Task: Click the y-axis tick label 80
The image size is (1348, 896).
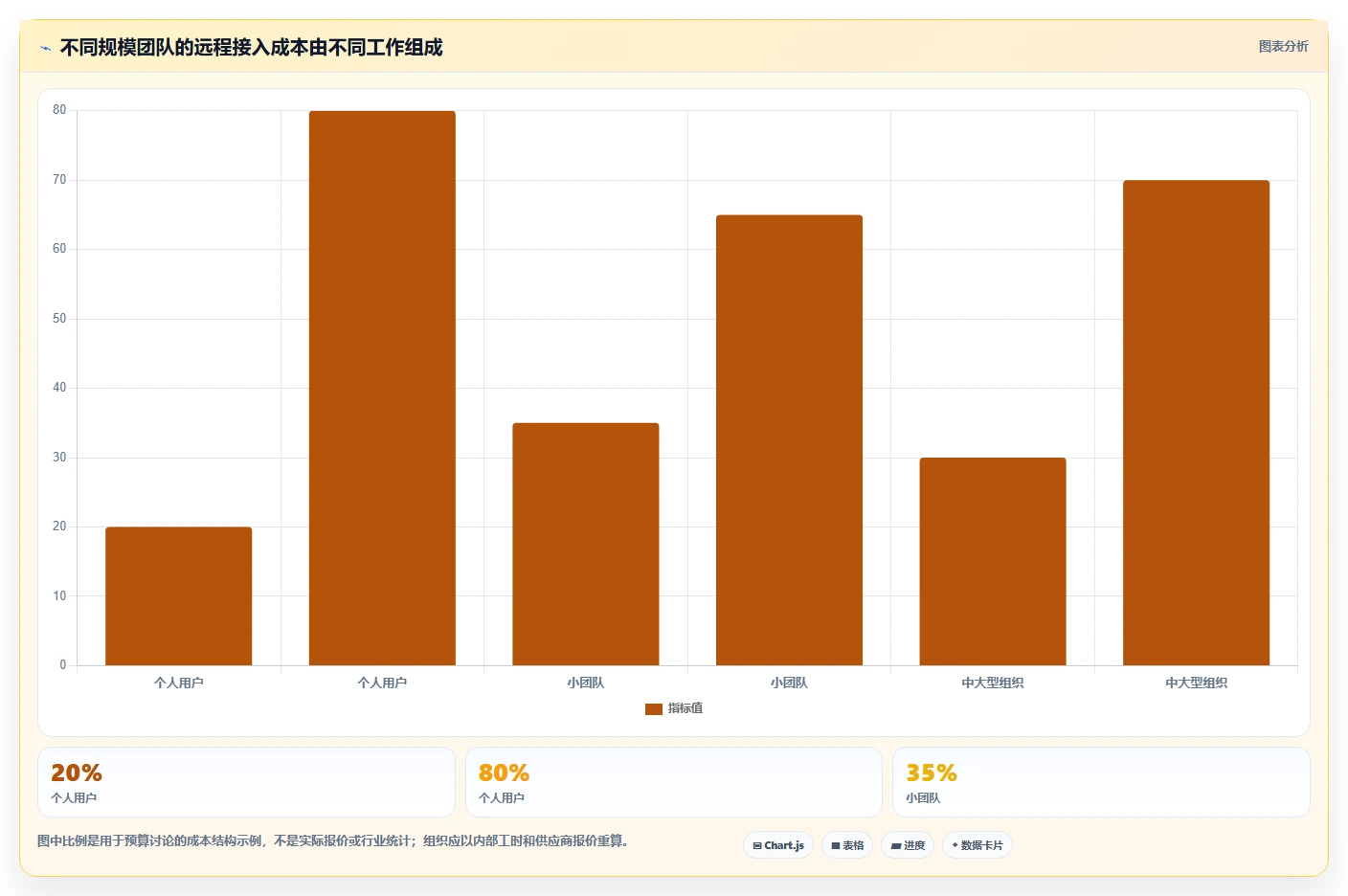Action: point(59,110)
